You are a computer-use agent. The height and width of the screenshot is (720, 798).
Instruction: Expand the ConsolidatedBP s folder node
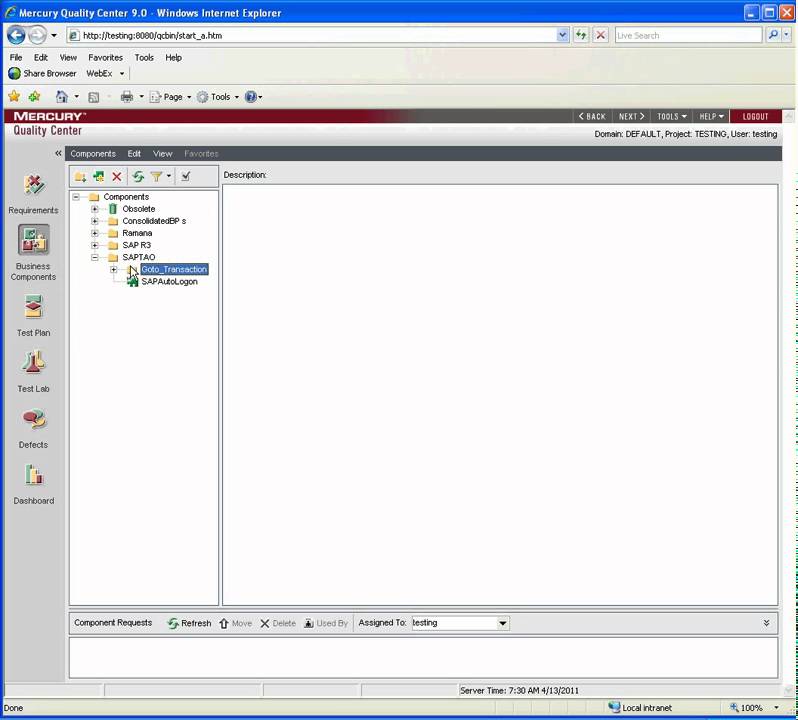click(95, 221)
